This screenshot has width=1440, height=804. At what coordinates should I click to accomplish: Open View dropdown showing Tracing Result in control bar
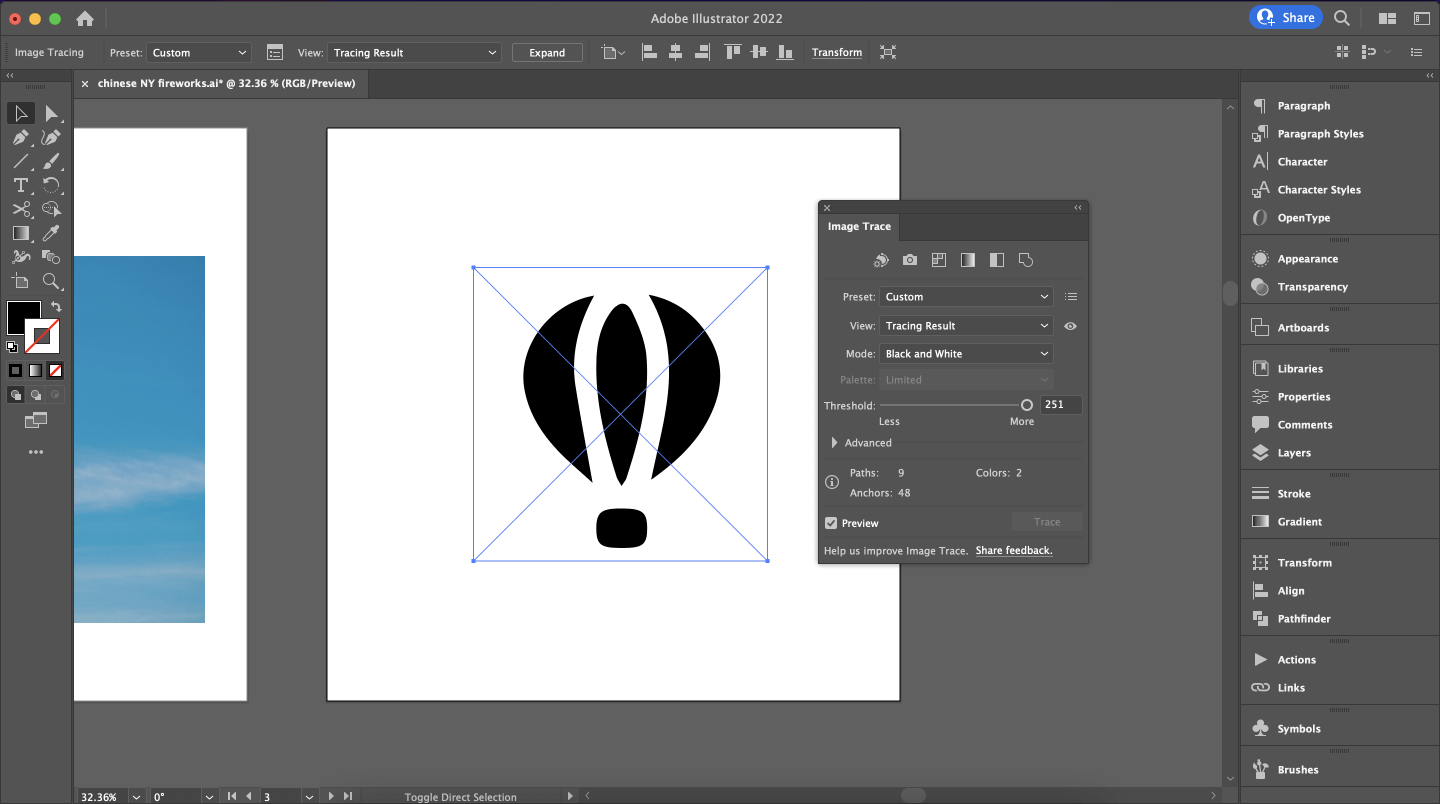coord(414,53)
